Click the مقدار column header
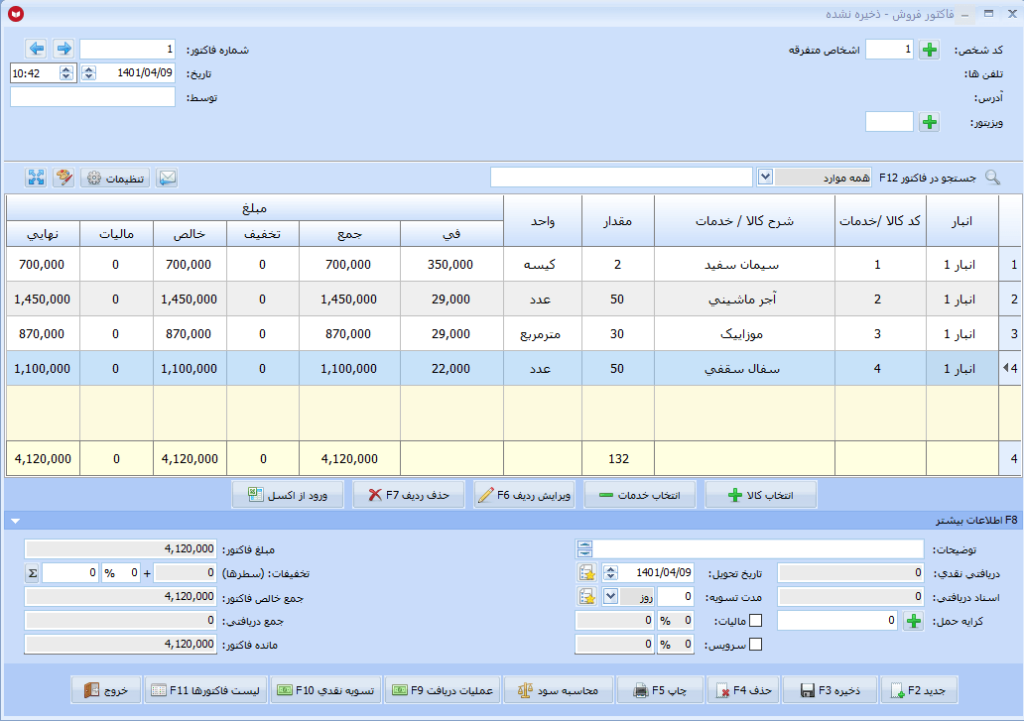The width and height of the screenshot is (1024, 721). click(618, 221)
